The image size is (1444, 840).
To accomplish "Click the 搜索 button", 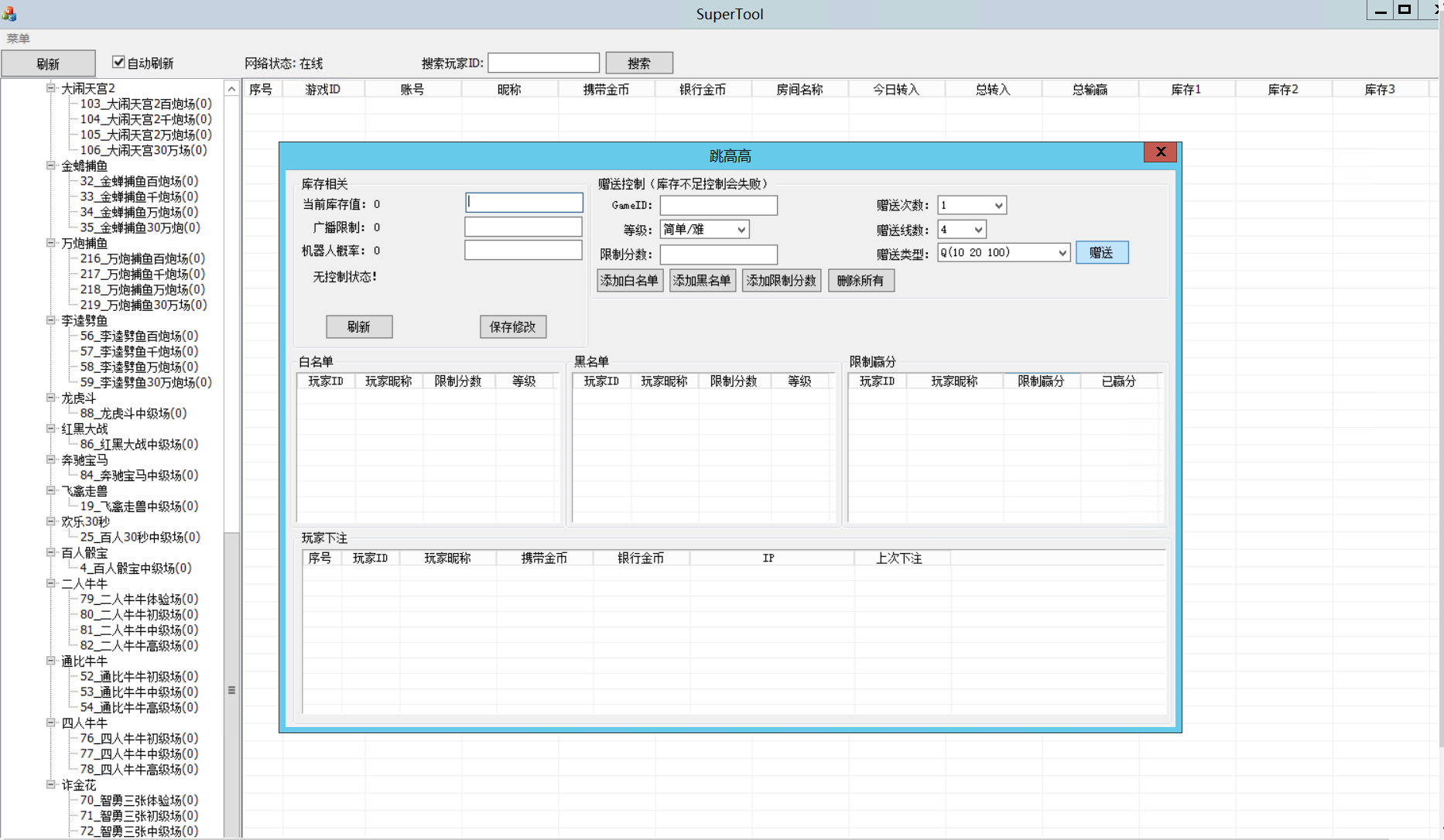I will tap(638, 63).
